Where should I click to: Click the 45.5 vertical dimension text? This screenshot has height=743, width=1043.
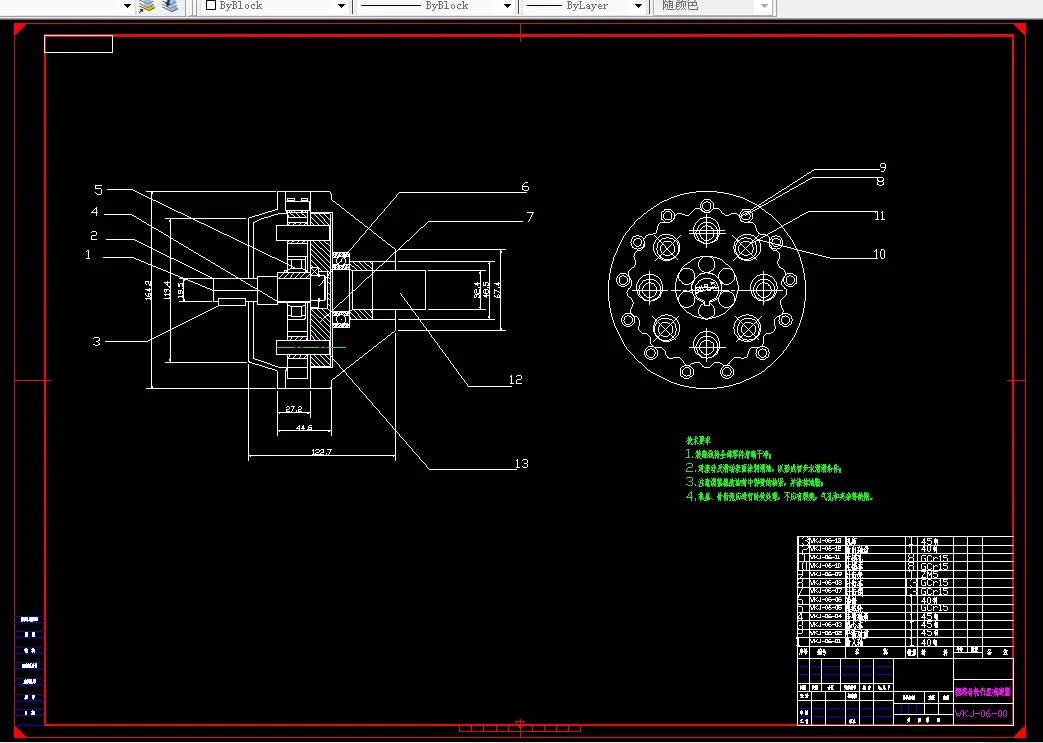[x=486, y=290]
